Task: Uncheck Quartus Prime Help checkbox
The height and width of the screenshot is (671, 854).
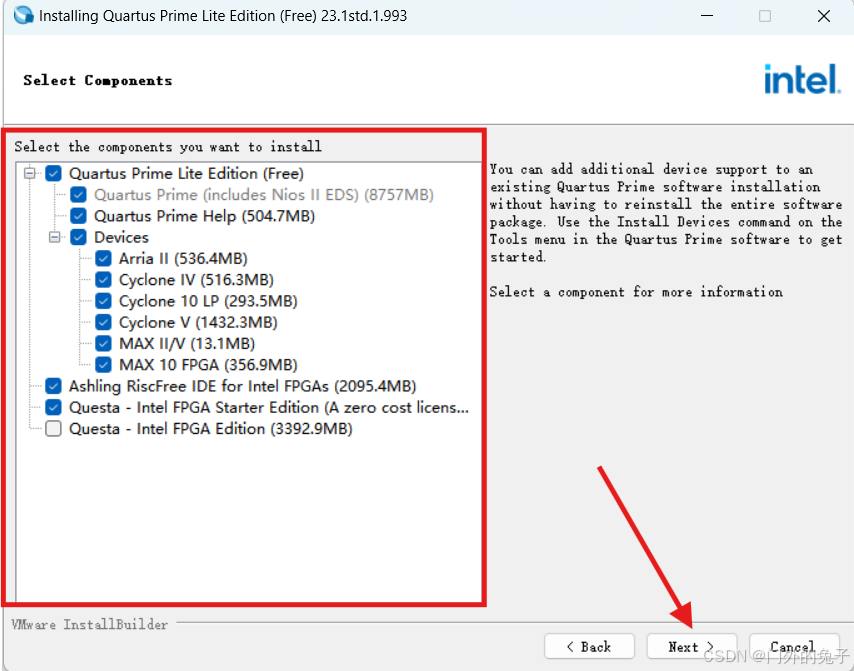Action: (x=78, y=216)
